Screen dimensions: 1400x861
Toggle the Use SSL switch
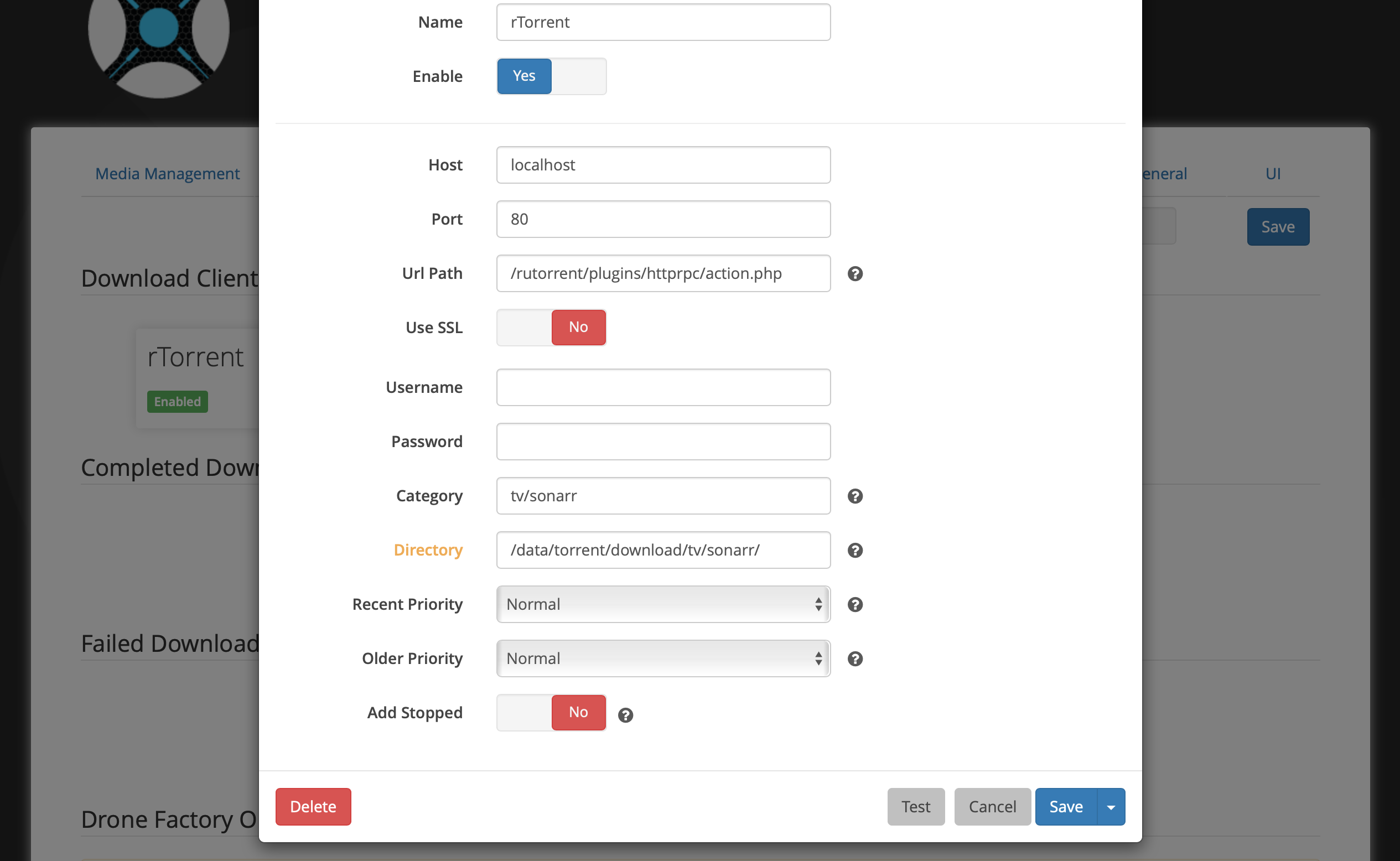tap(551, 328)
